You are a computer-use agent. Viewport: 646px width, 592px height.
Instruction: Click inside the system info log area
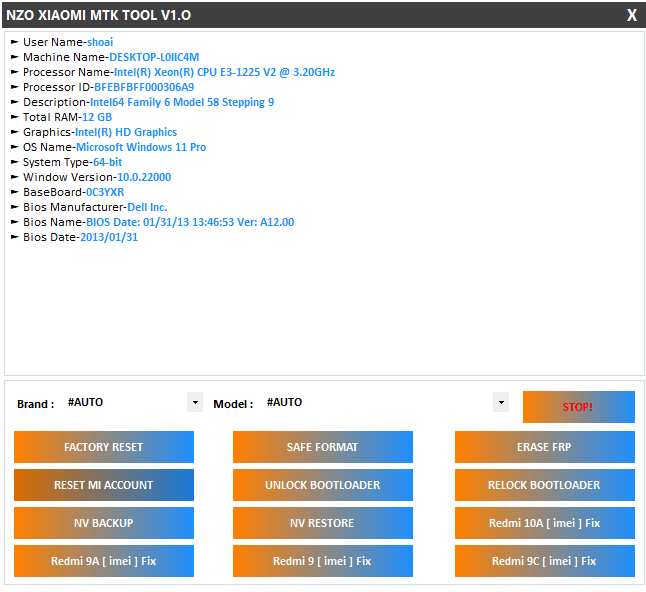[x=324, y=300]
